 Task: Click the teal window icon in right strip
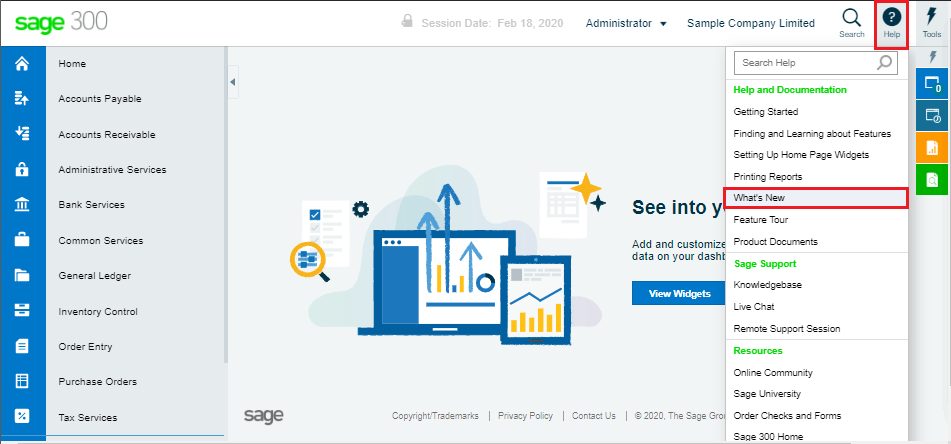tap(932, 115)
